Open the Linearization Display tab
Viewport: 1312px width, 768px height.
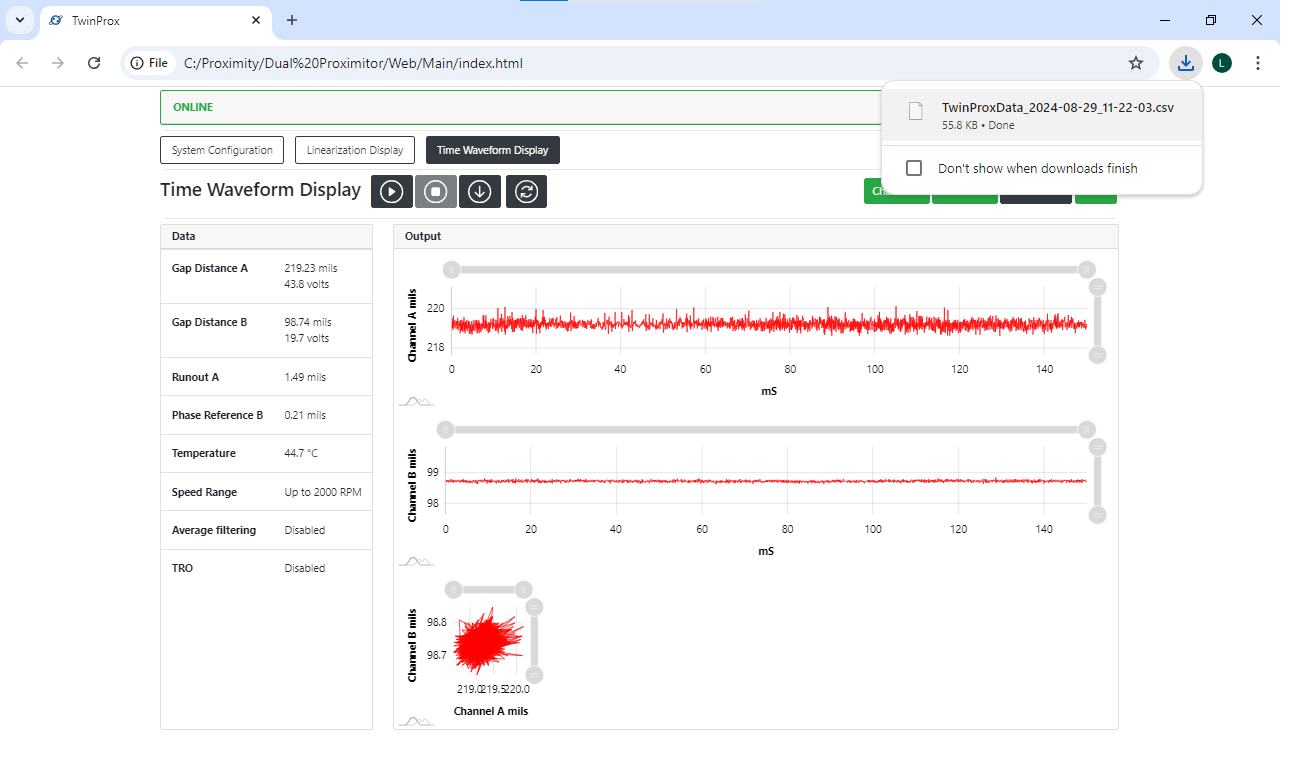(355, 150)
